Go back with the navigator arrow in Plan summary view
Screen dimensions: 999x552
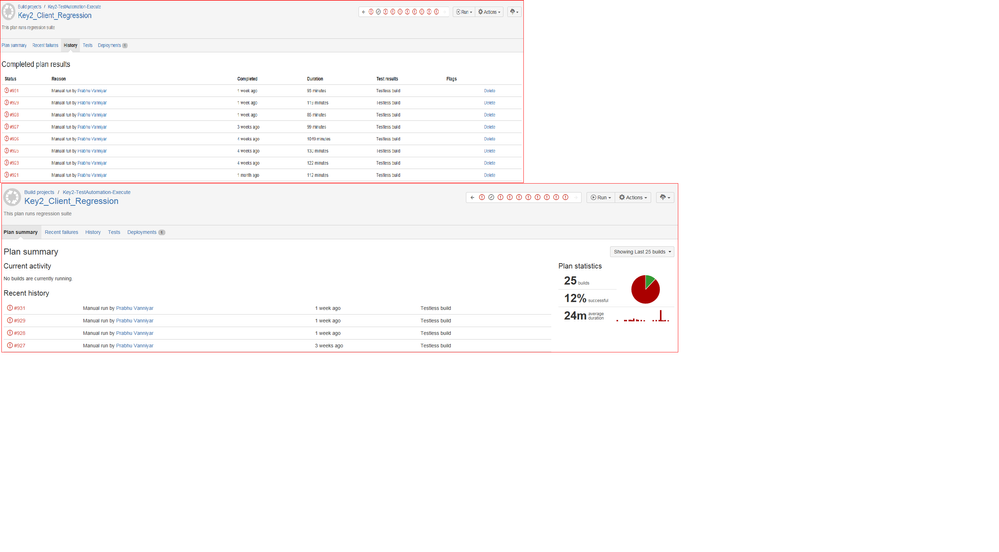(472, 198)
